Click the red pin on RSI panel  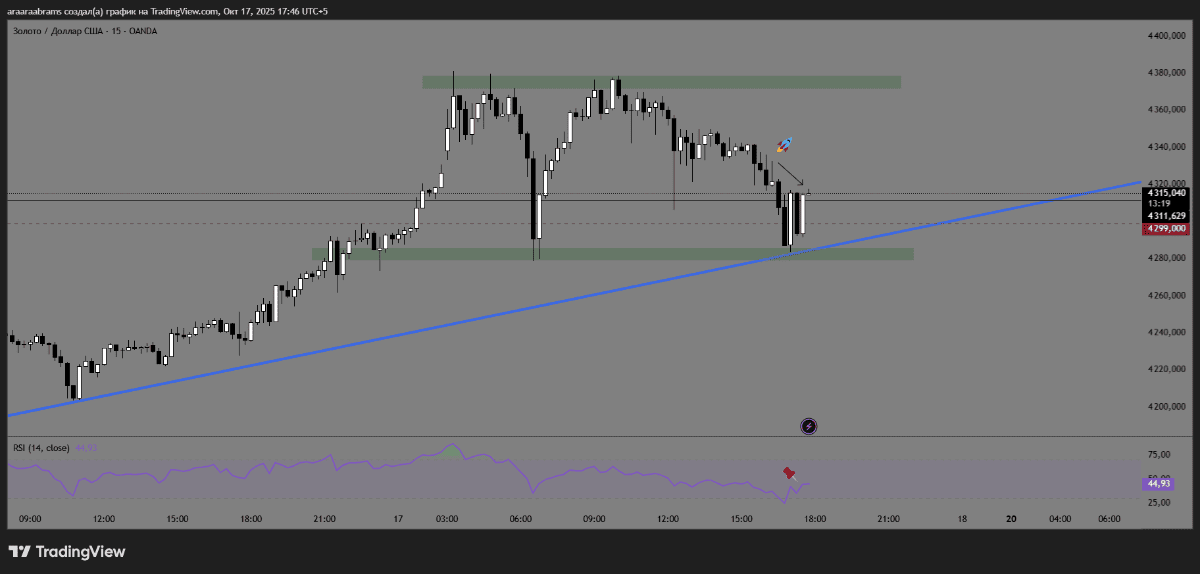tap(789, 471)
